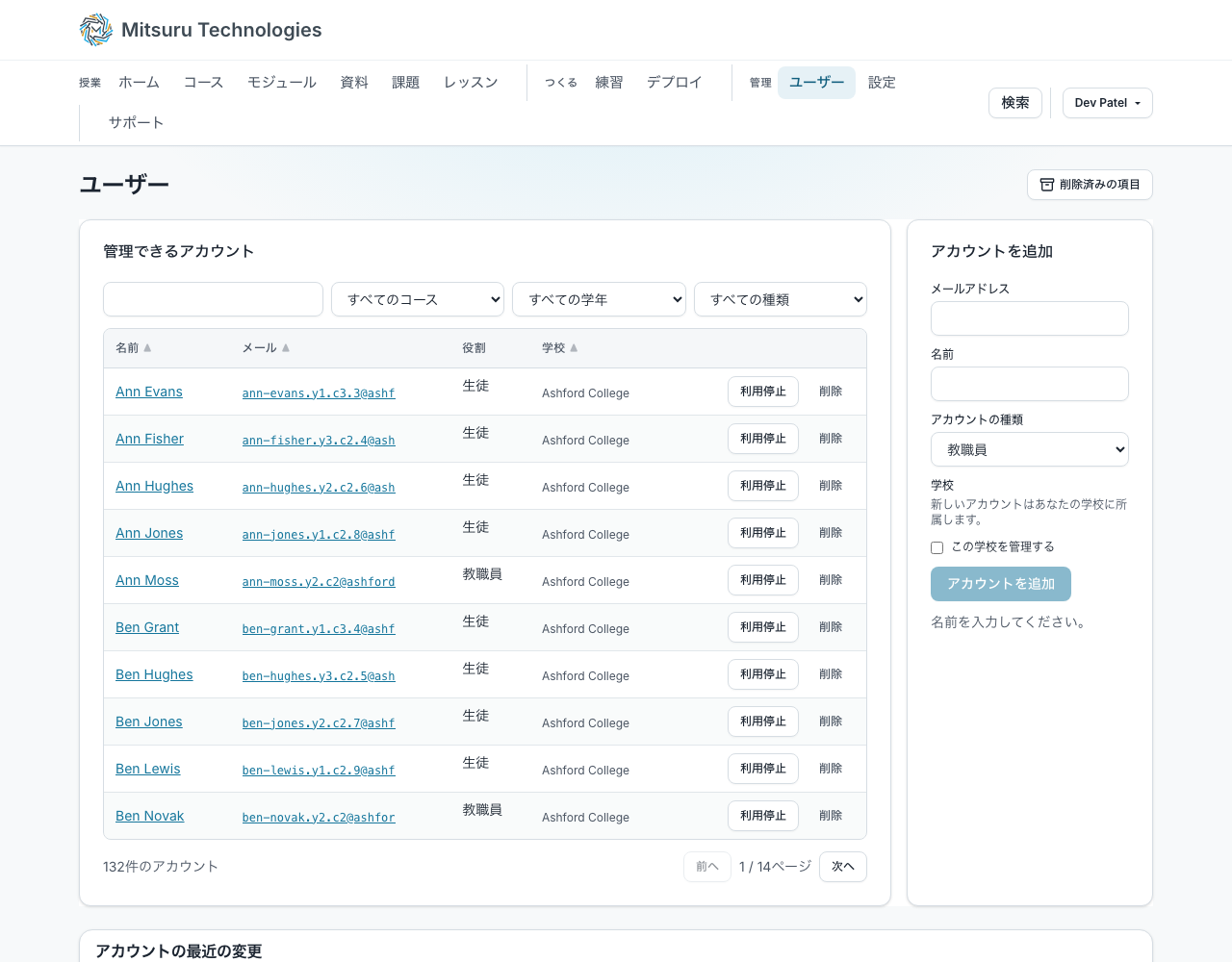The height and width of the screenshot is (962, 1232).
Task: Open すべての種類 dropdown
Action: 781,299
